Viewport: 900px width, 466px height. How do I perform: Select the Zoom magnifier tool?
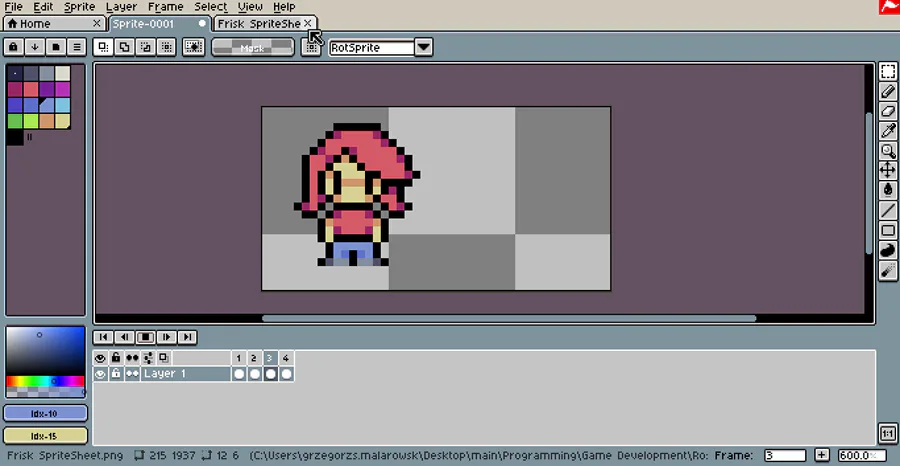pos(888,151)
